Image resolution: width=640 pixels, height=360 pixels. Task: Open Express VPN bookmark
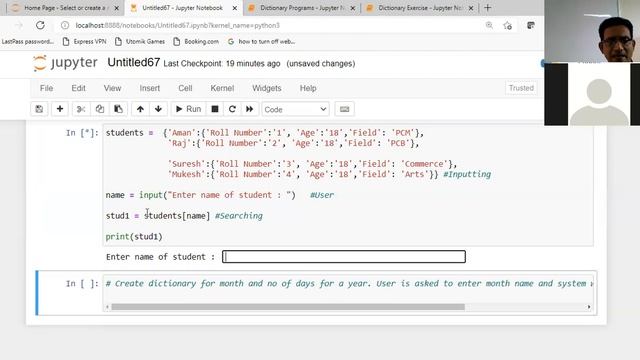(84, 42)
